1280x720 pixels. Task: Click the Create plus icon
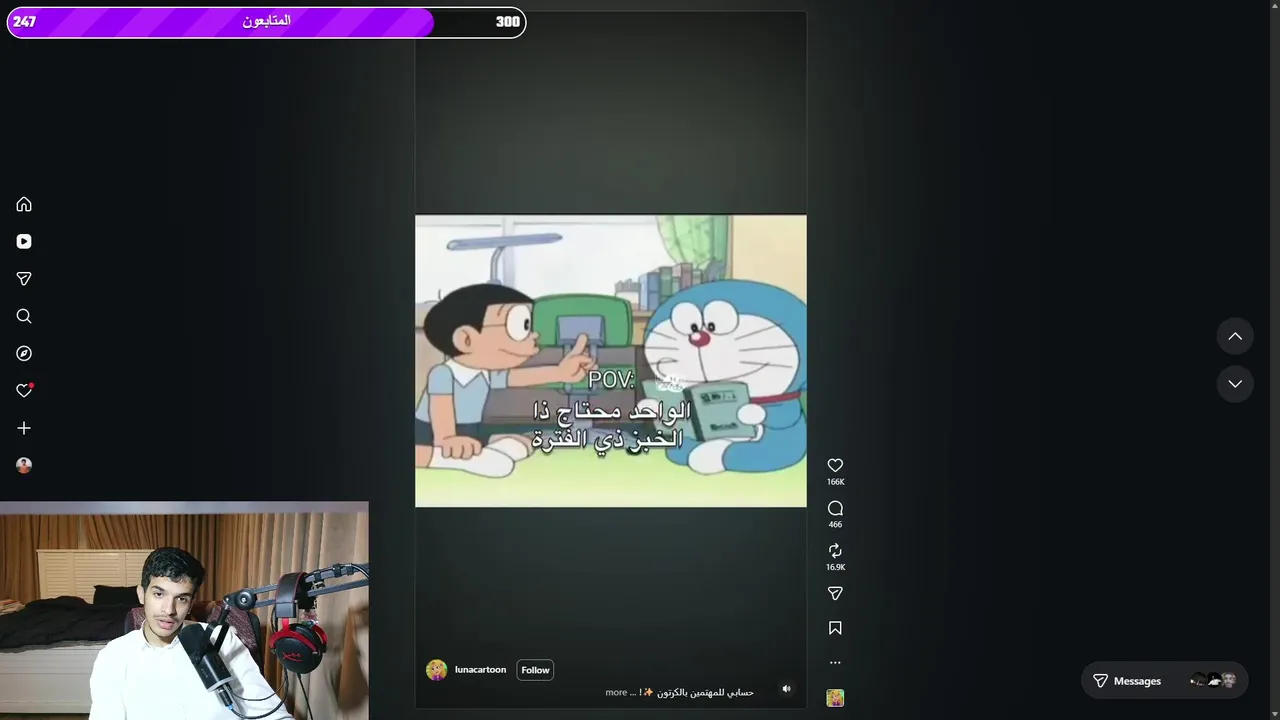24,428
